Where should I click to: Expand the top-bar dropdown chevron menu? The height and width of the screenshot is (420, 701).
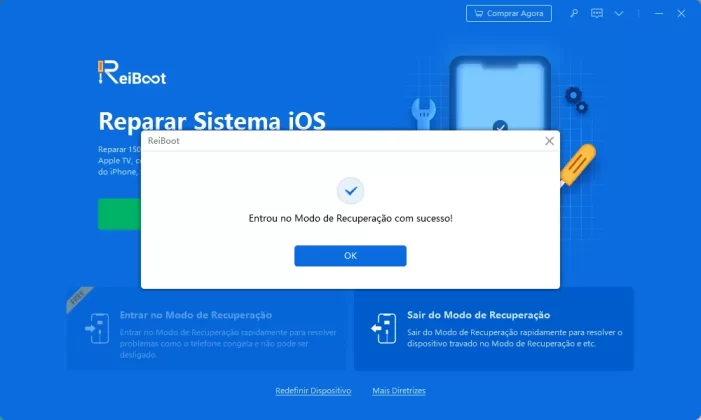619,13
